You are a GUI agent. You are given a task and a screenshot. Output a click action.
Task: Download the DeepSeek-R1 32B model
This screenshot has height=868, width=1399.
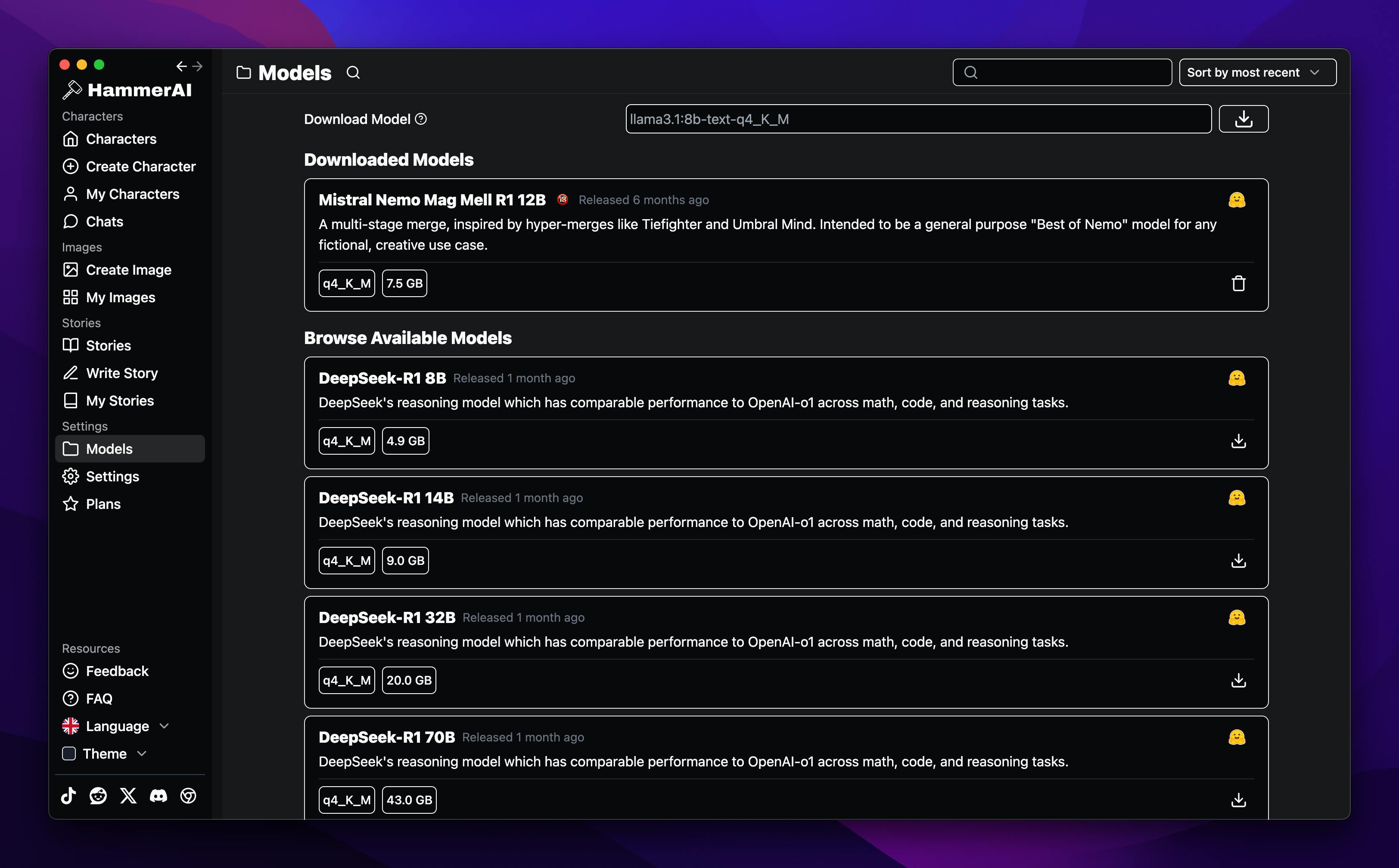tap(1238, 680)
